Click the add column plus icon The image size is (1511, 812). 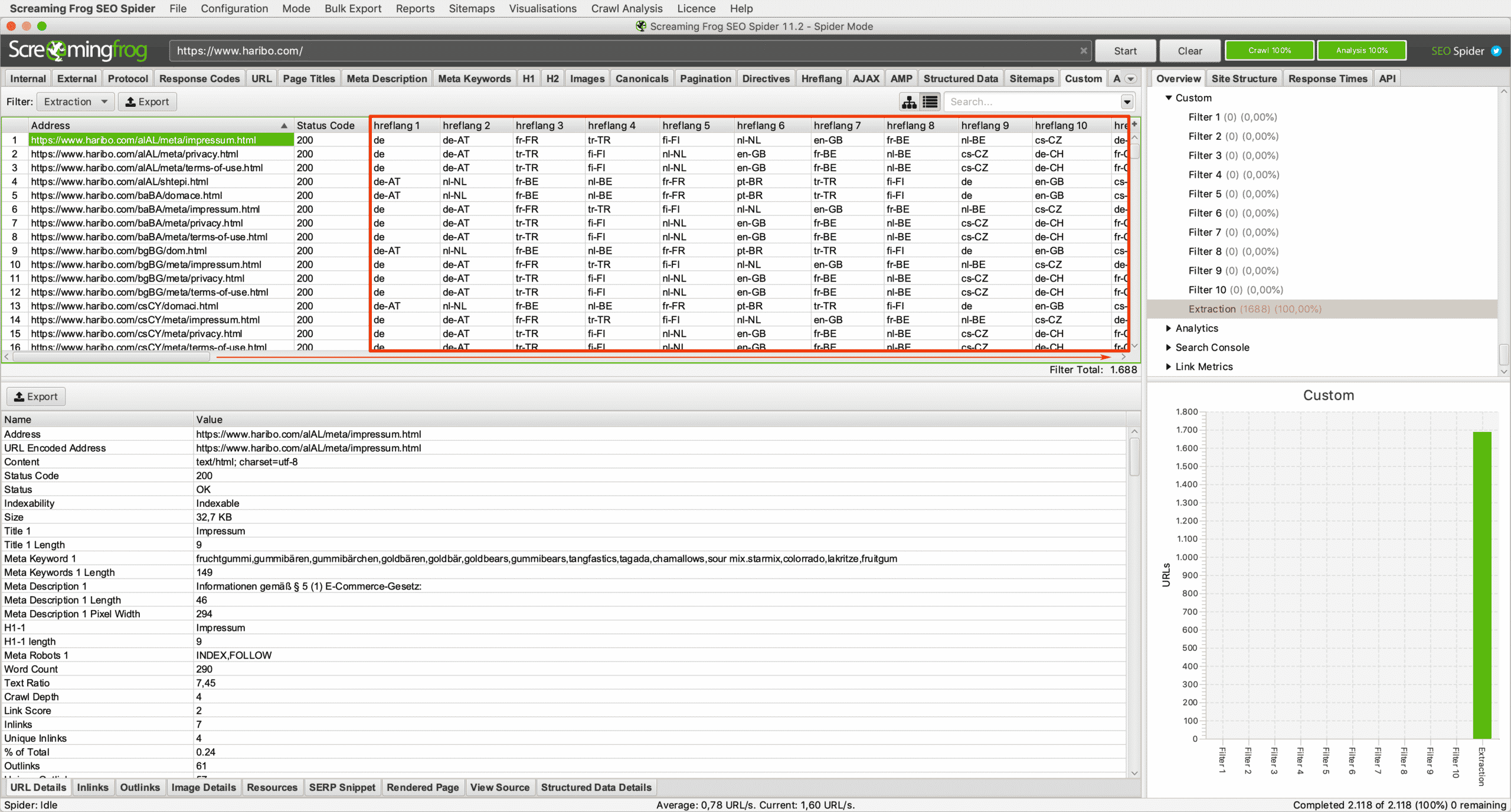1134,125
